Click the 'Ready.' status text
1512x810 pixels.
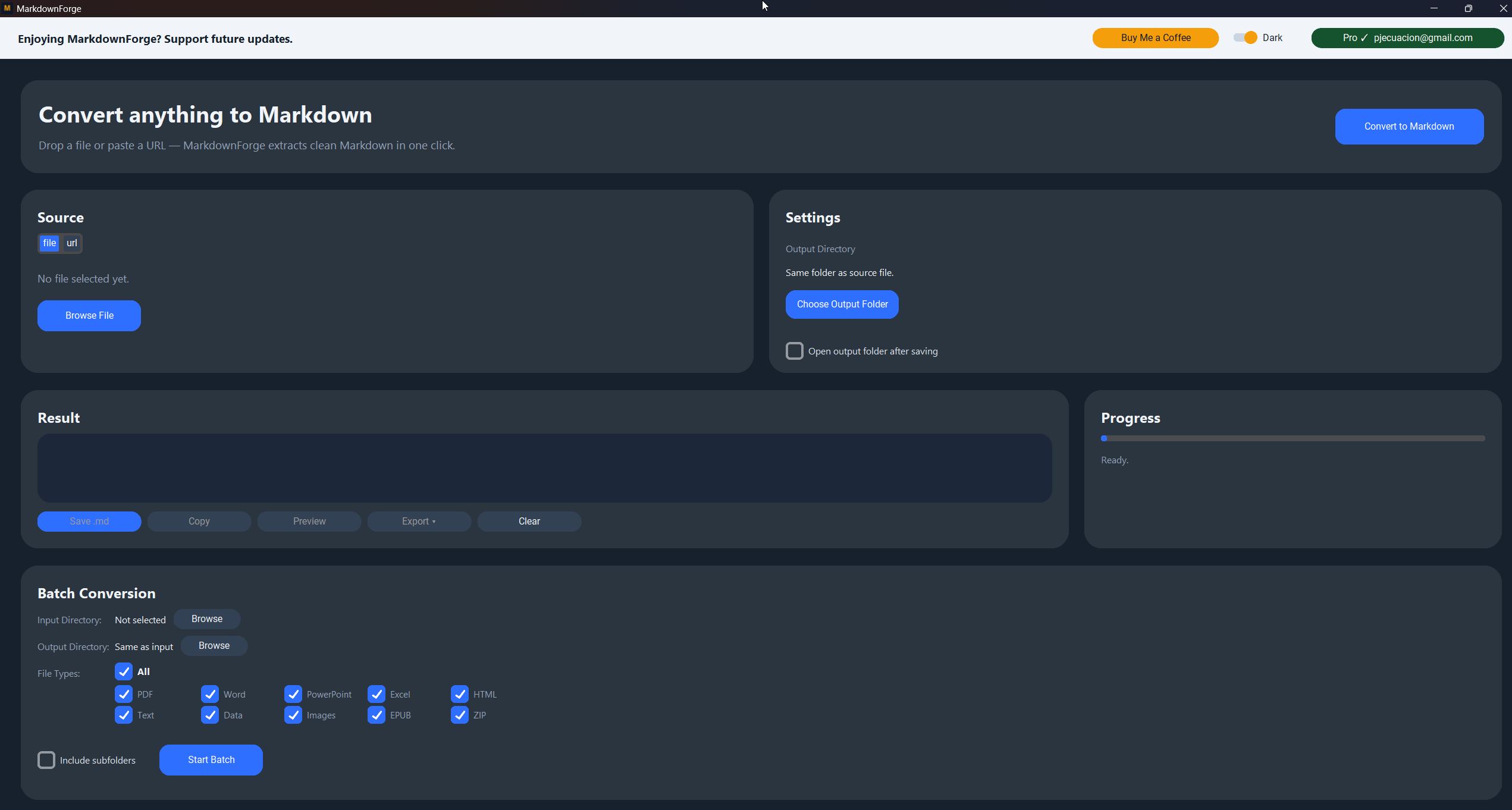coord(1114,460)
